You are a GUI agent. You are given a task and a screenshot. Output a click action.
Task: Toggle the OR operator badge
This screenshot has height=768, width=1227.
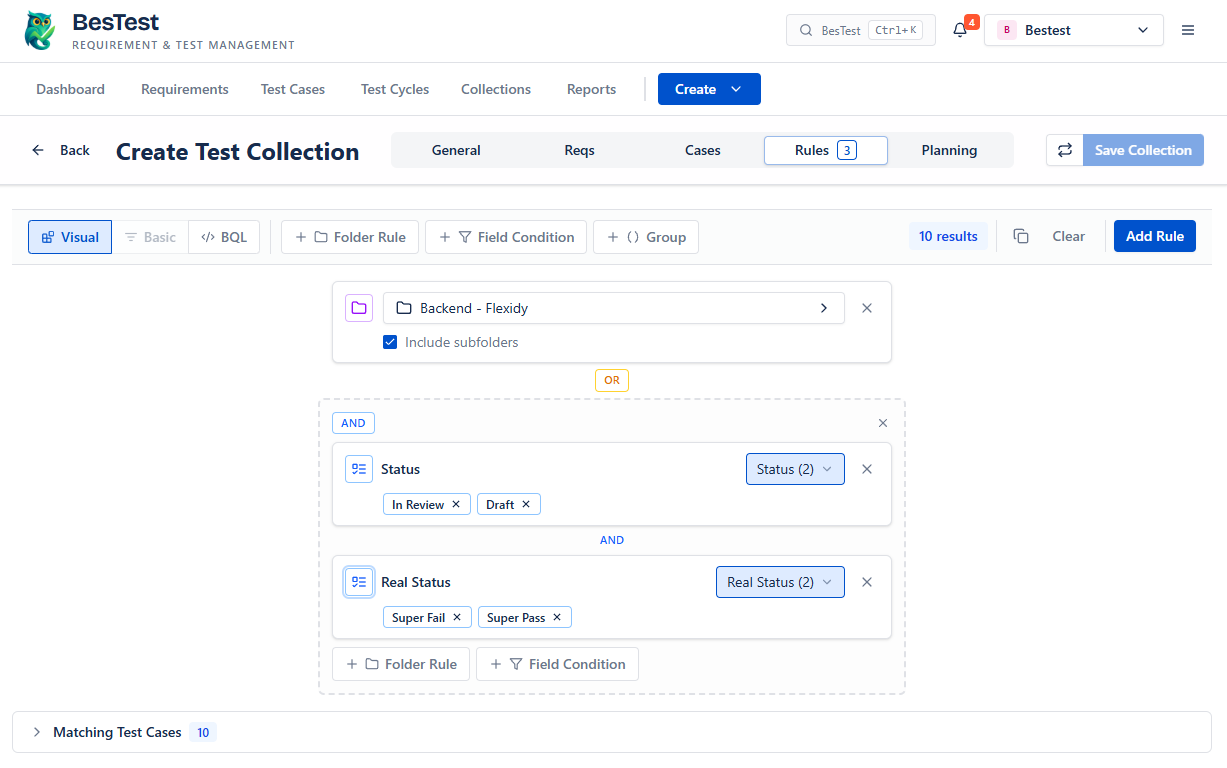[x=612, y=380]
